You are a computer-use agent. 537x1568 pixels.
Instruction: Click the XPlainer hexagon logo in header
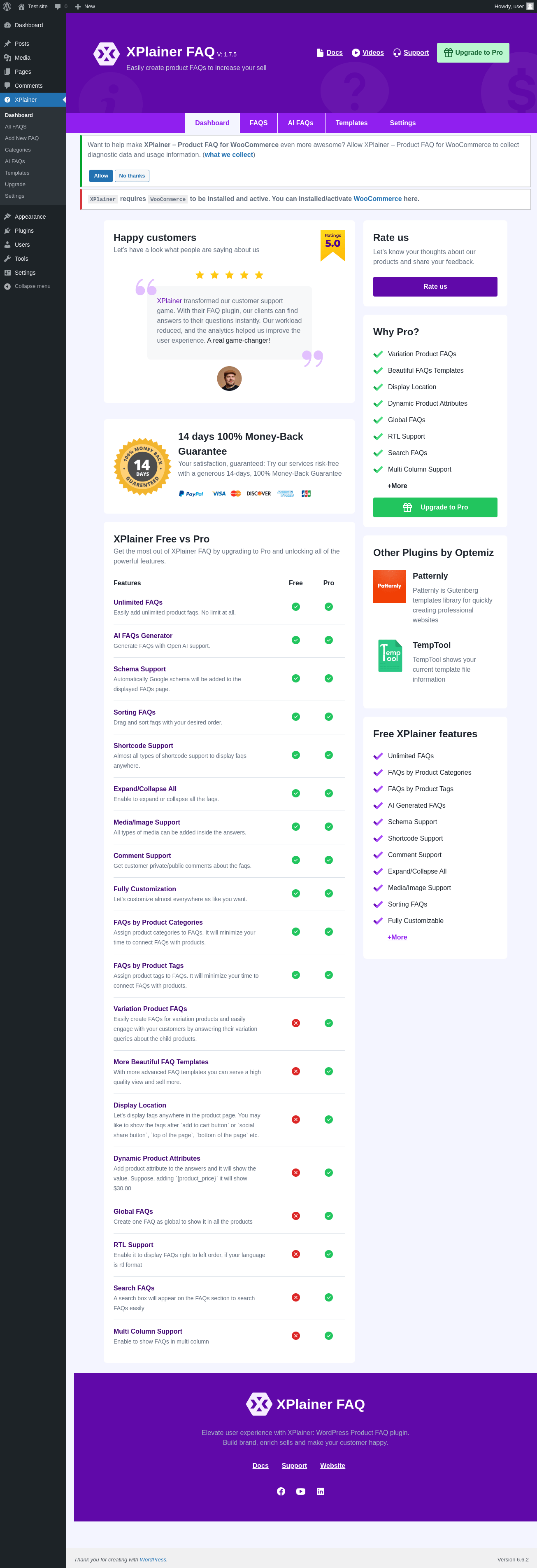(107, 54)
